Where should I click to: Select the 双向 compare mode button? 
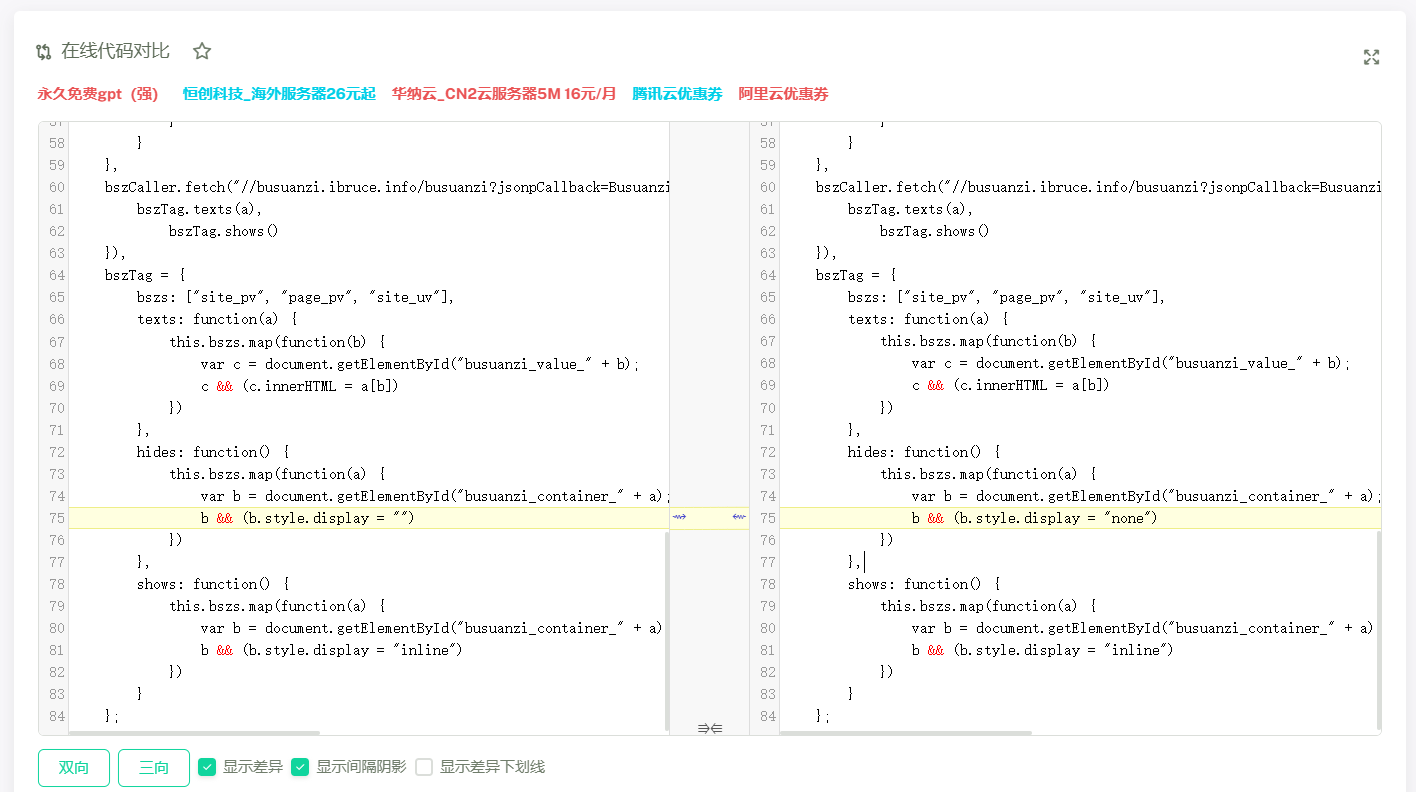tap(74, 768)
